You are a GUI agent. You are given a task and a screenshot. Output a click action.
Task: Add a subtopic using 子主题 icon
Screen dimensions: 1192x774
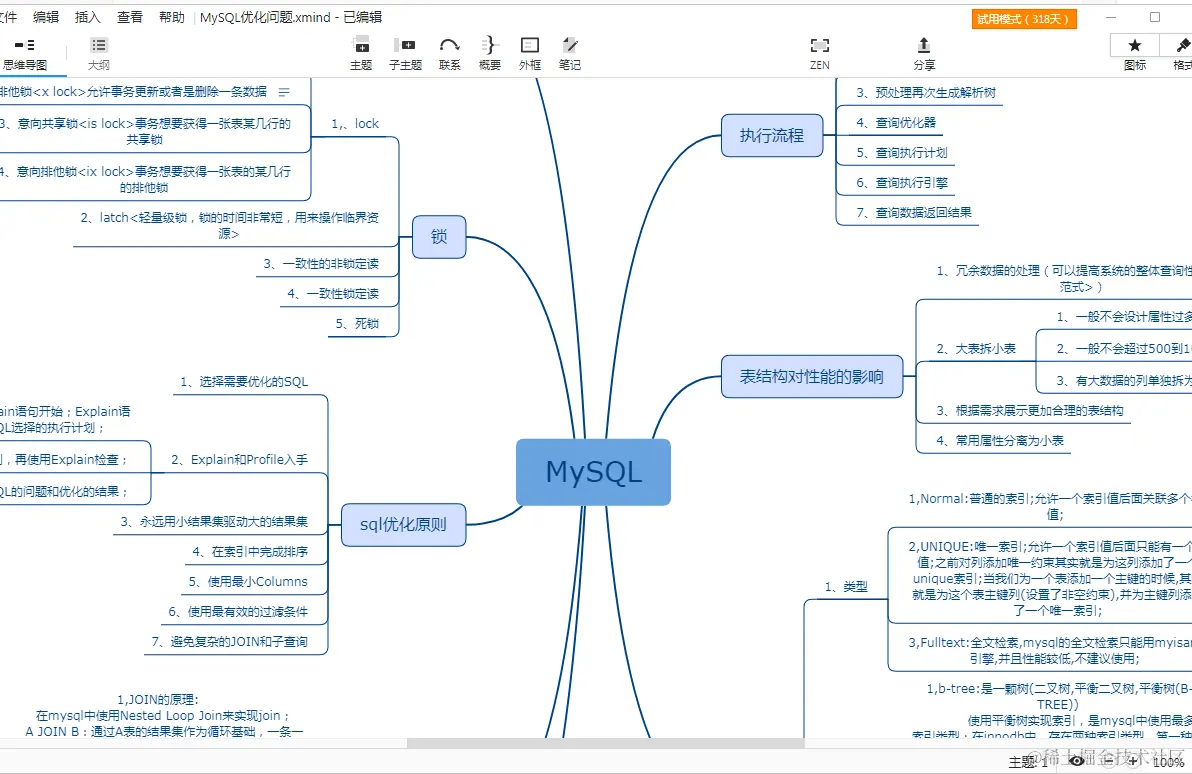[405, 50]
